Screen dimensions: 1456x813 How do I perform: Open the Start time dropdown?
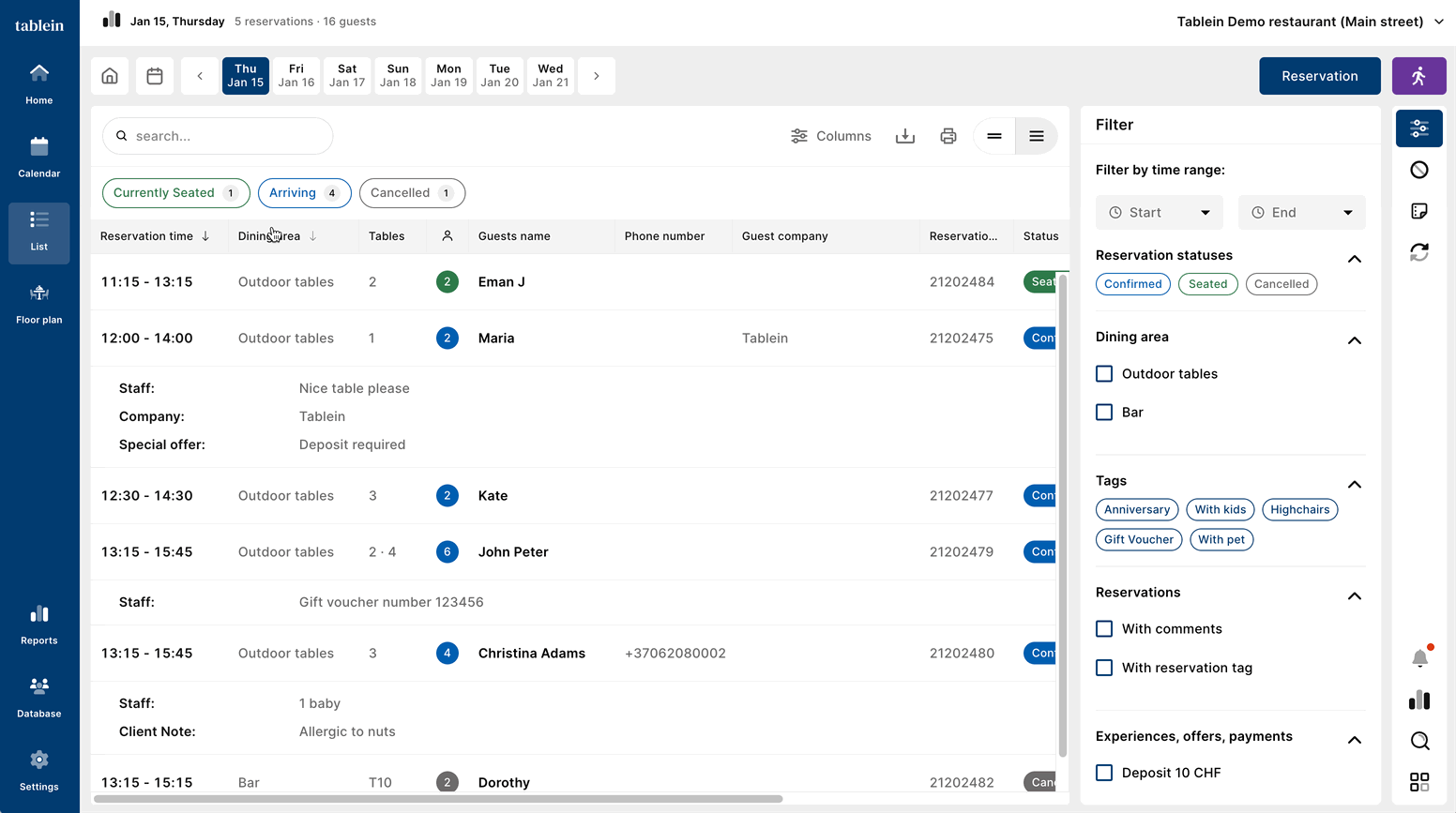point(1159,213)
